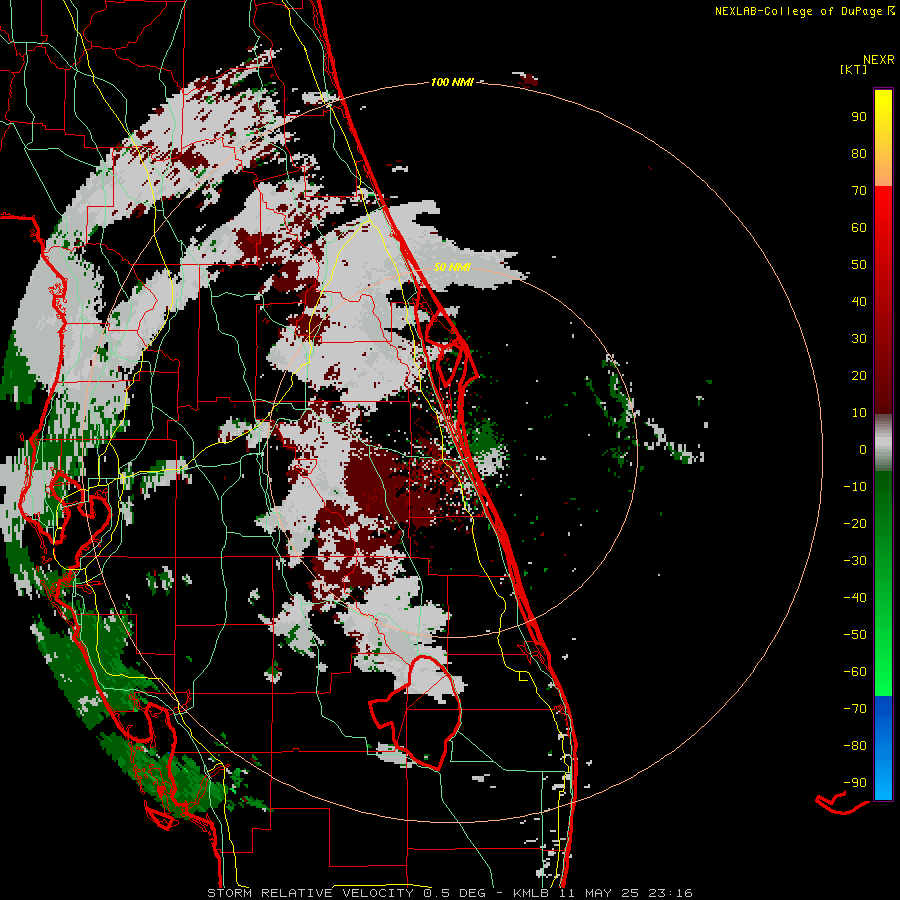Click the NEXR label above the color scale
Image resolution: width=900 pixels, height=900 pixels.
pyautogui.click(x=878, y=60)
